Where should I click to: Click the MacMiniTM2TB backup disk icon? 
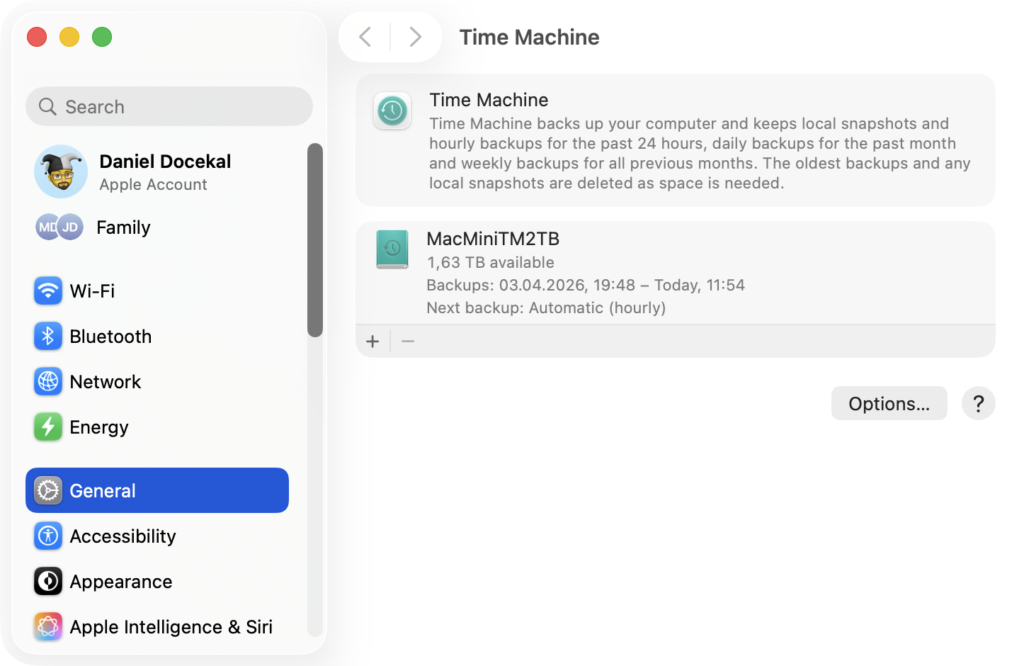[392, 249]
